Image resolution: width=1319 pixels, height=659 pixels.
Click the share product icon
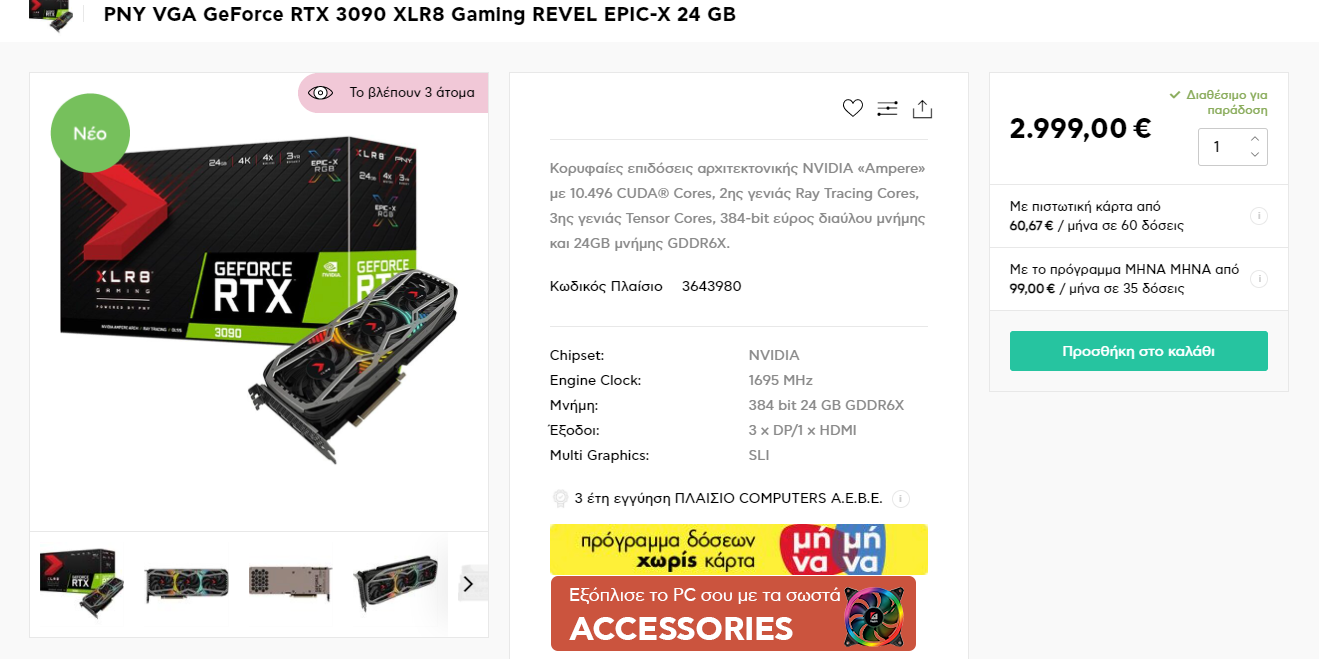[x=922, y=109]
